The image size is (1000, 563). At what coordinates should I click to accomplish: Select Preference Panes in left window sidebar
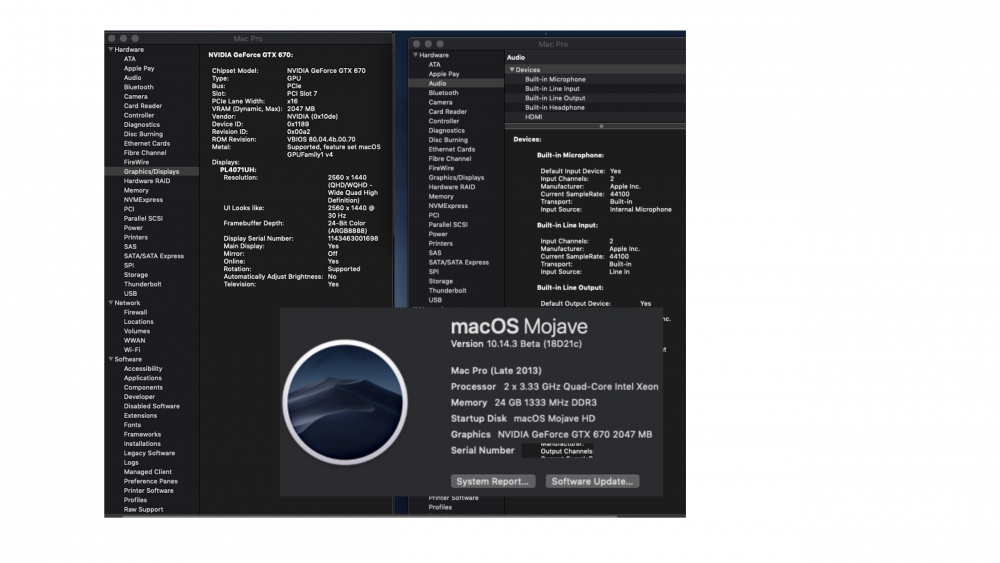click(151, 481)
